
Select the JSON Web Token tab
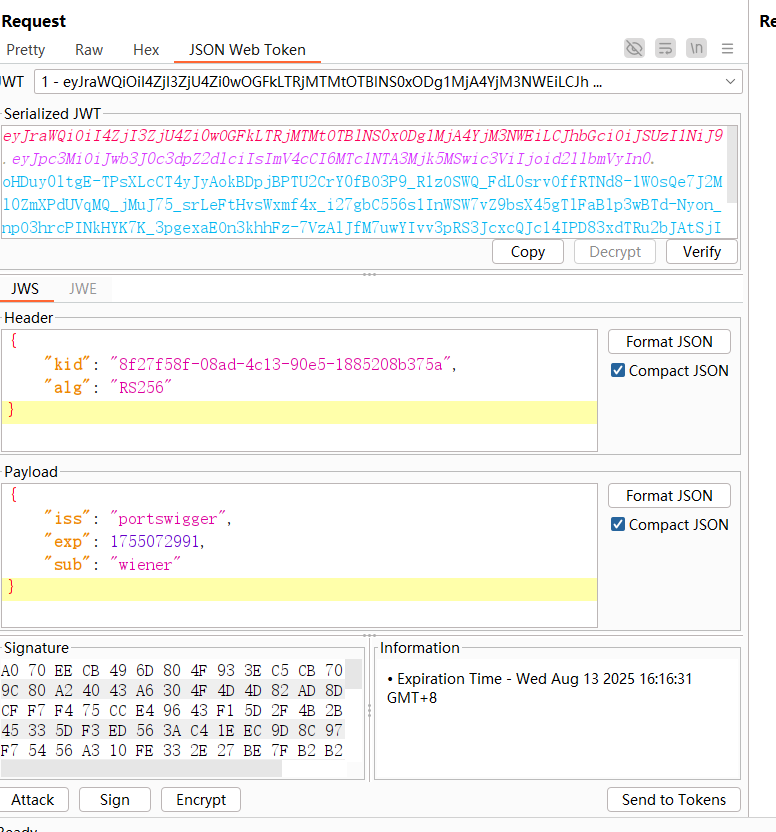pos(247,50)
